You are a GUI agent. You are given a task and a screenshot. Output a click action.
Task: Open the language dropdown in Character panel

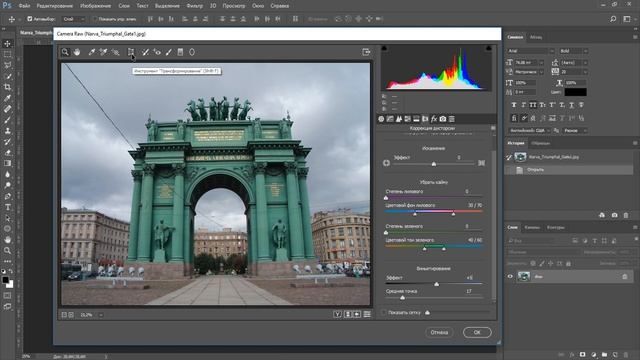530,130
